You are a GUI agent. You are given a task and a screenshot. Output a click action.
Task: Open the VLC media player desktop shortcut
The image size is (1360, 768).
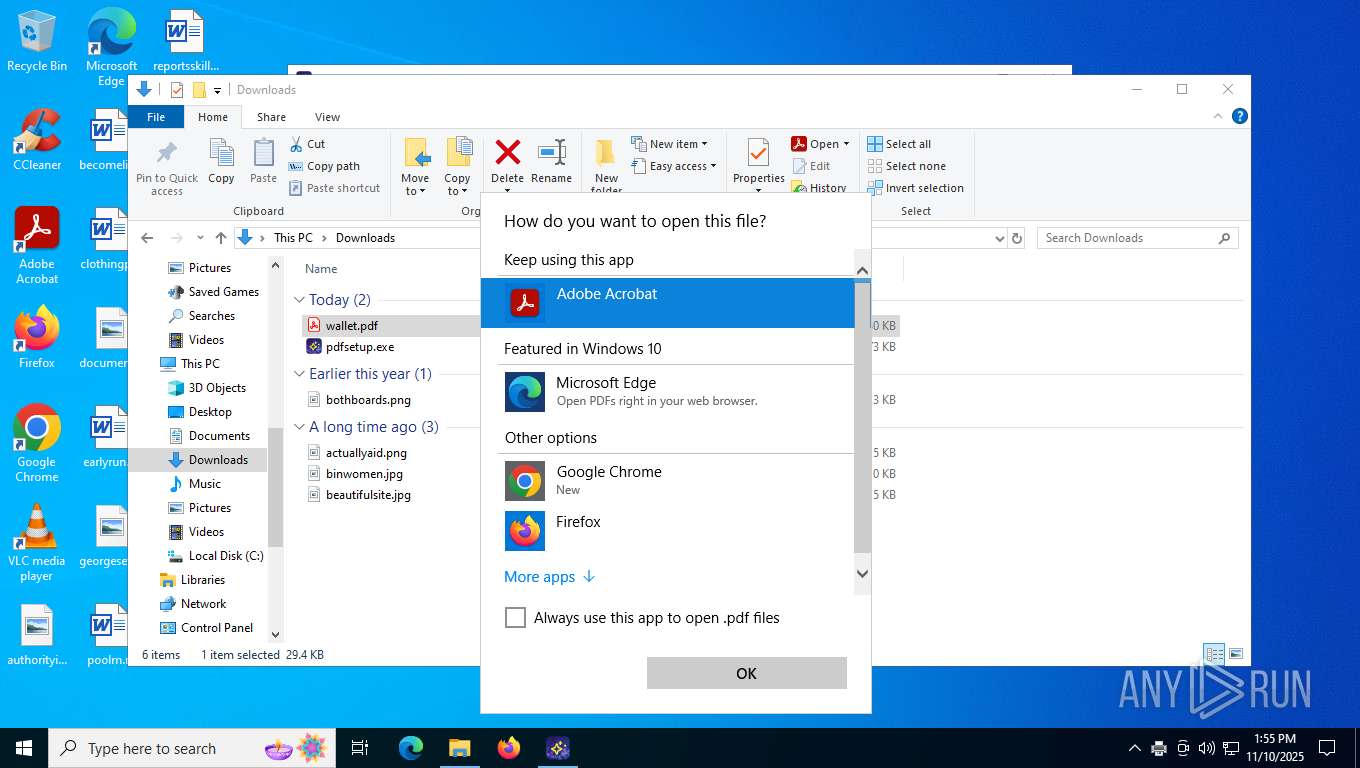pyautogui.click(x=37, y=543)
